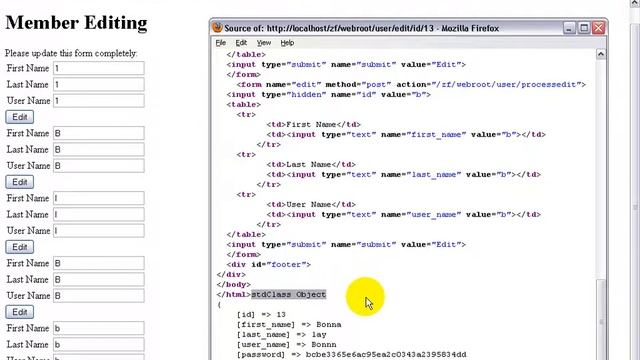This screenshot has height=360, width=640.
Task: Click the hidden input 'id' source line
Action: [329, 95]
